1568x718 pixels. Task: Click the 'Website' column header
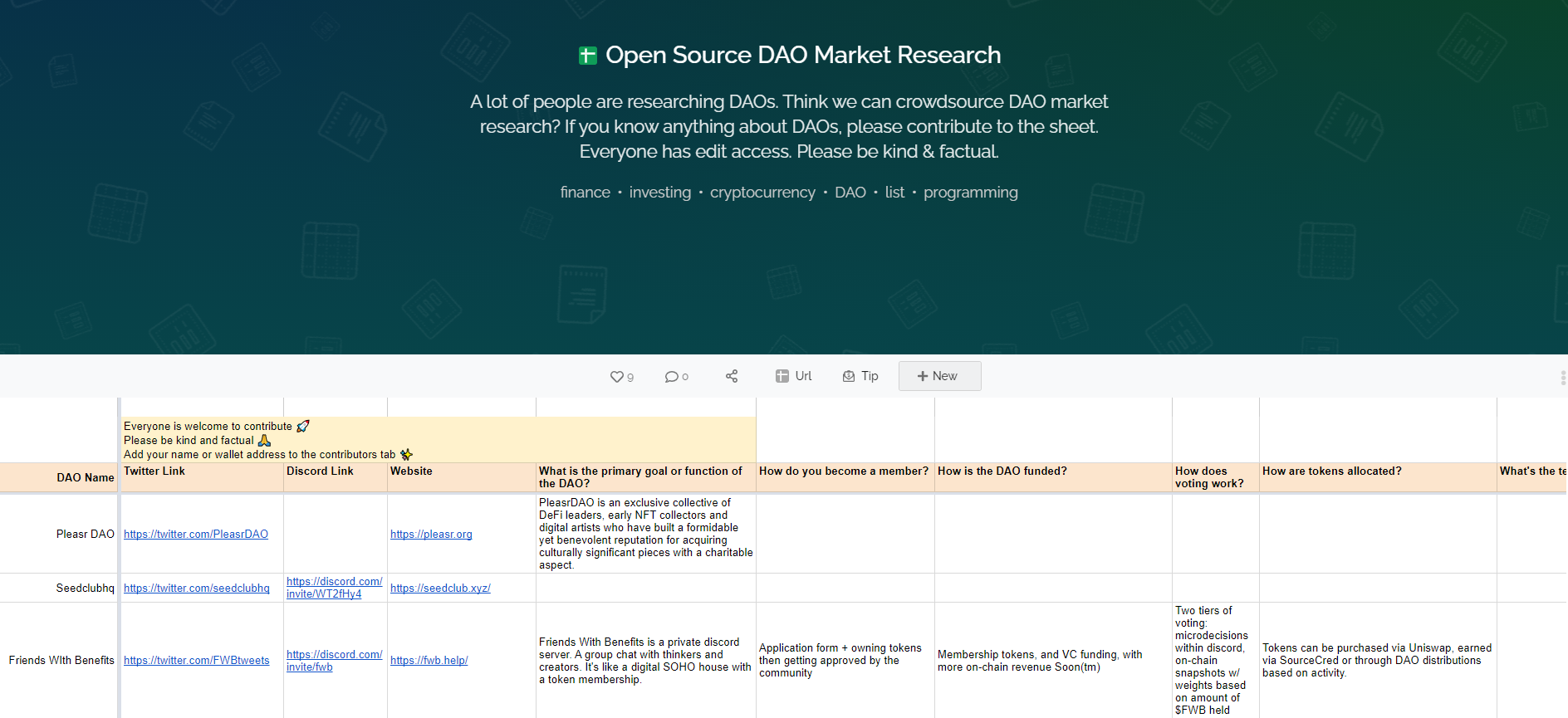pos(462,477)
